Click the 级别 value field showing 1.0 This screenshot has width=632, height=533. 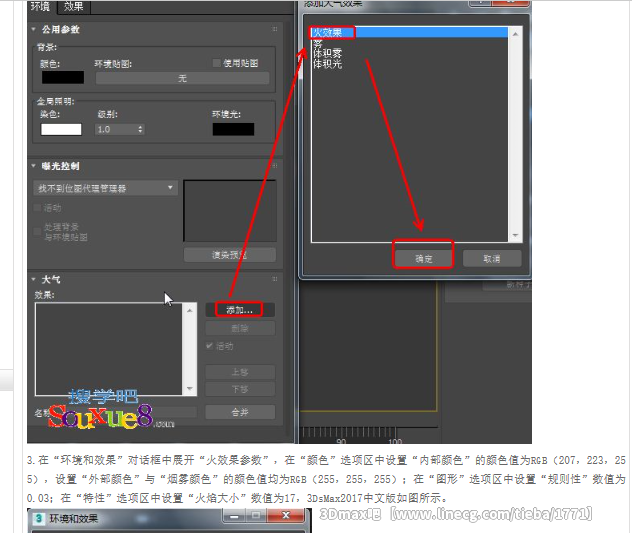[116, 129]
